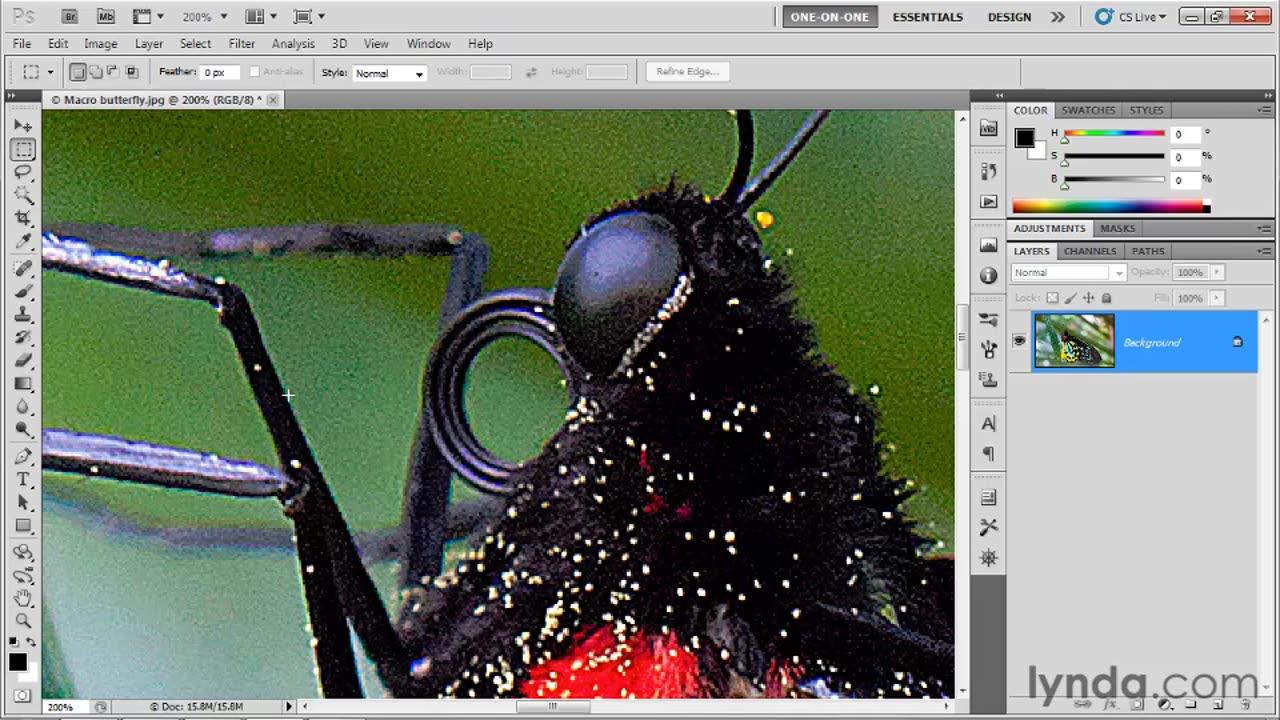Open the Style dropdown set to Normal
The width and height of the screenshot is (1280, 720).
coord(390,73)
